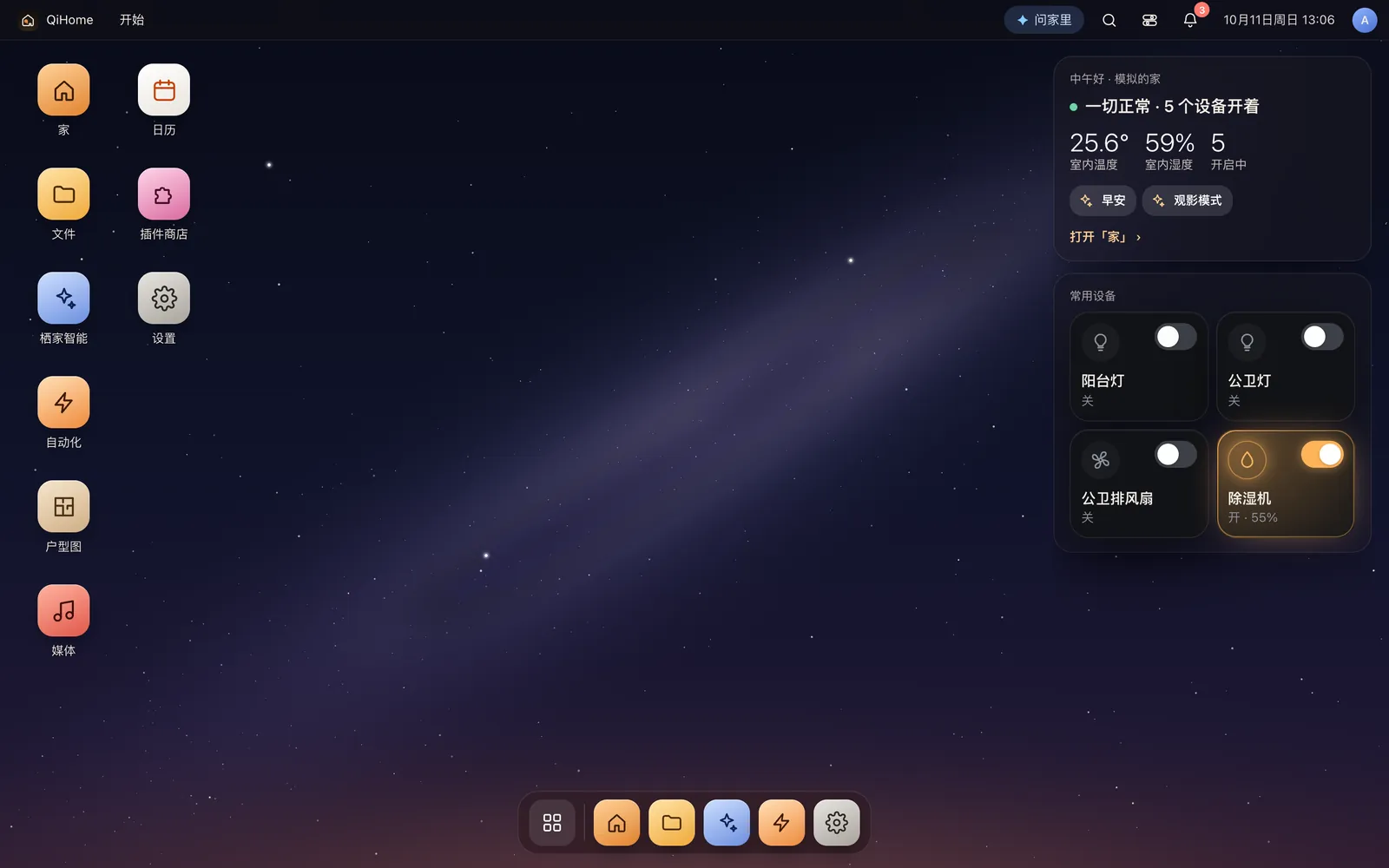Open the control center toggles icon
The height and width of the screenshot is (868, 1389).
click(x=1149, y=20)
